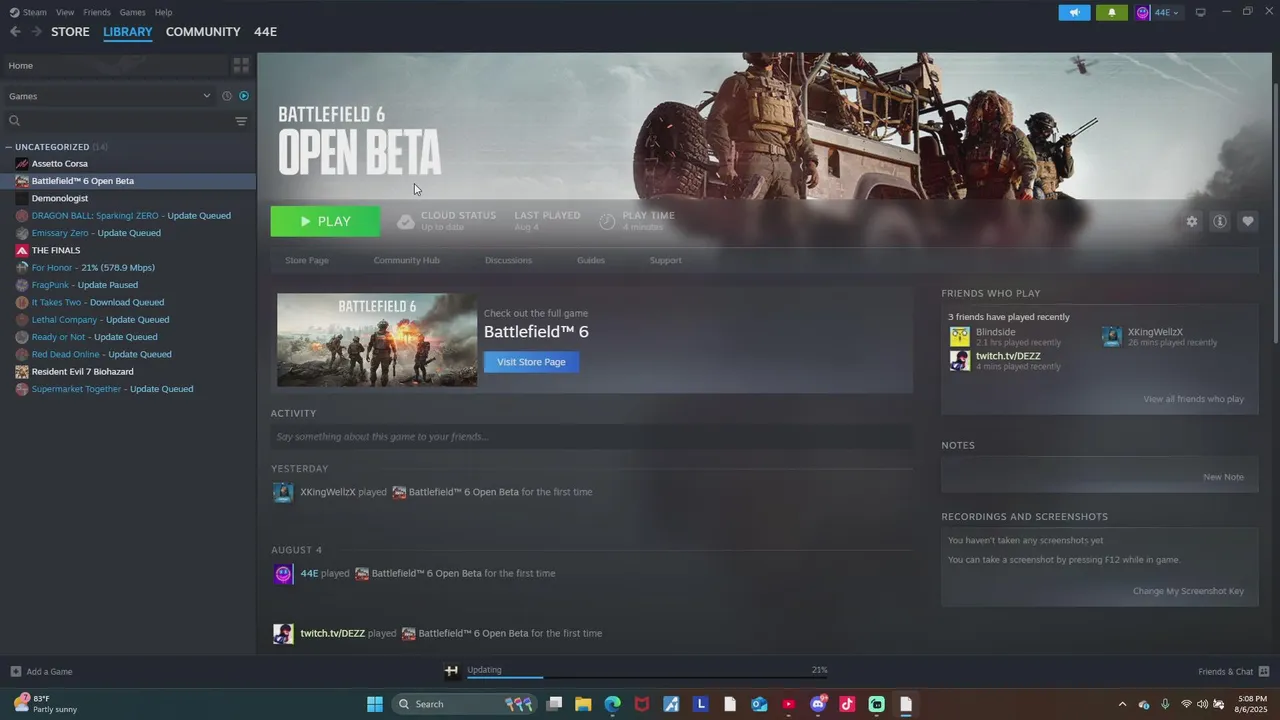Show game info icon
Viewport: 1280px width, 720px height.
(x=1220, y=221)
